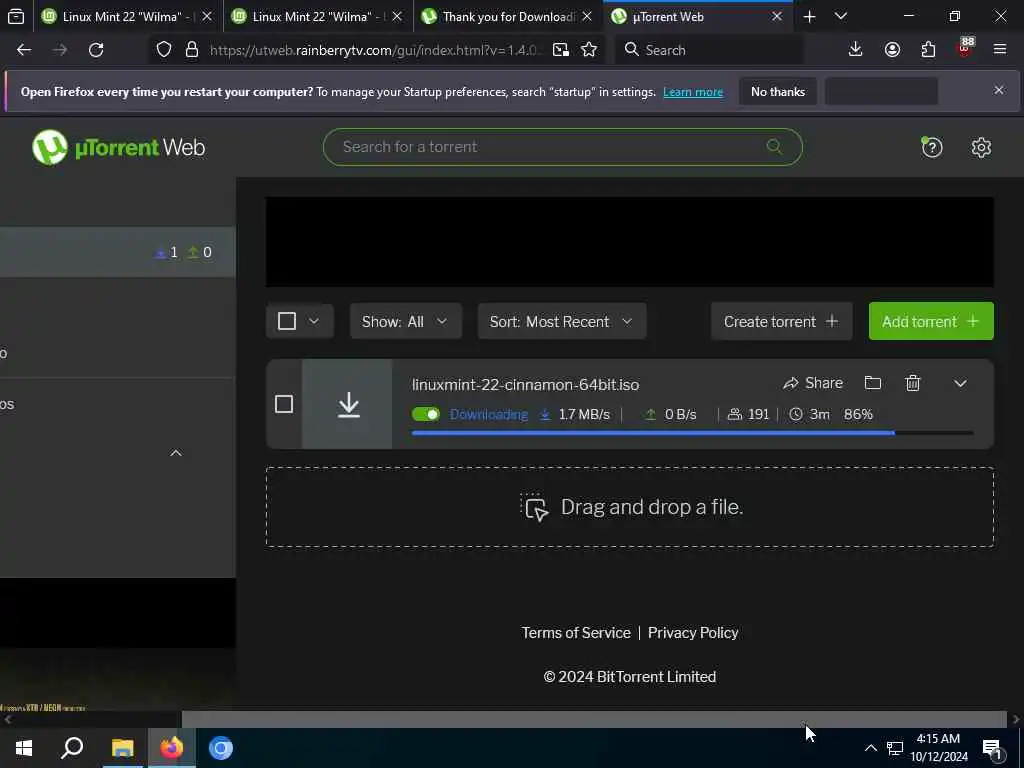The image size is (1024, 768).
Task: Click the torrent download arrow thumbnail
Action: [x=347, y=404]
